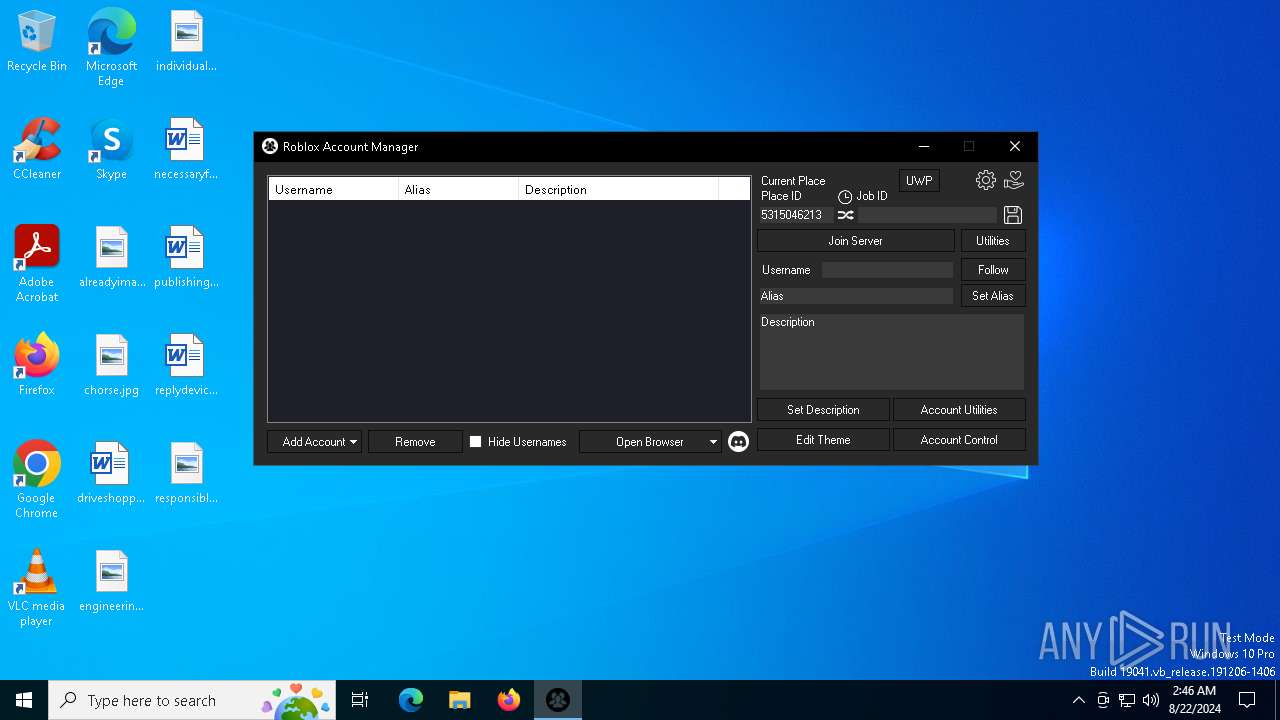Open VLC media player desktop shortcut
1280x720 pixels.
[37, 588]
